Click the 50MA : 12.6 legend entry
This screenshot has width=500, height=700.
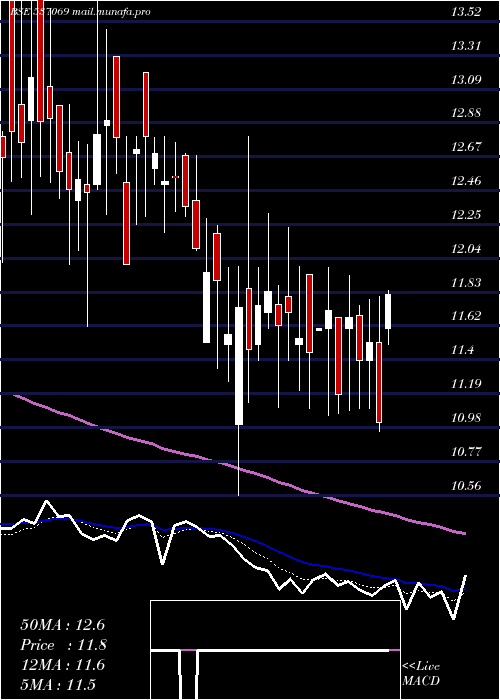[x=62, y=625]
